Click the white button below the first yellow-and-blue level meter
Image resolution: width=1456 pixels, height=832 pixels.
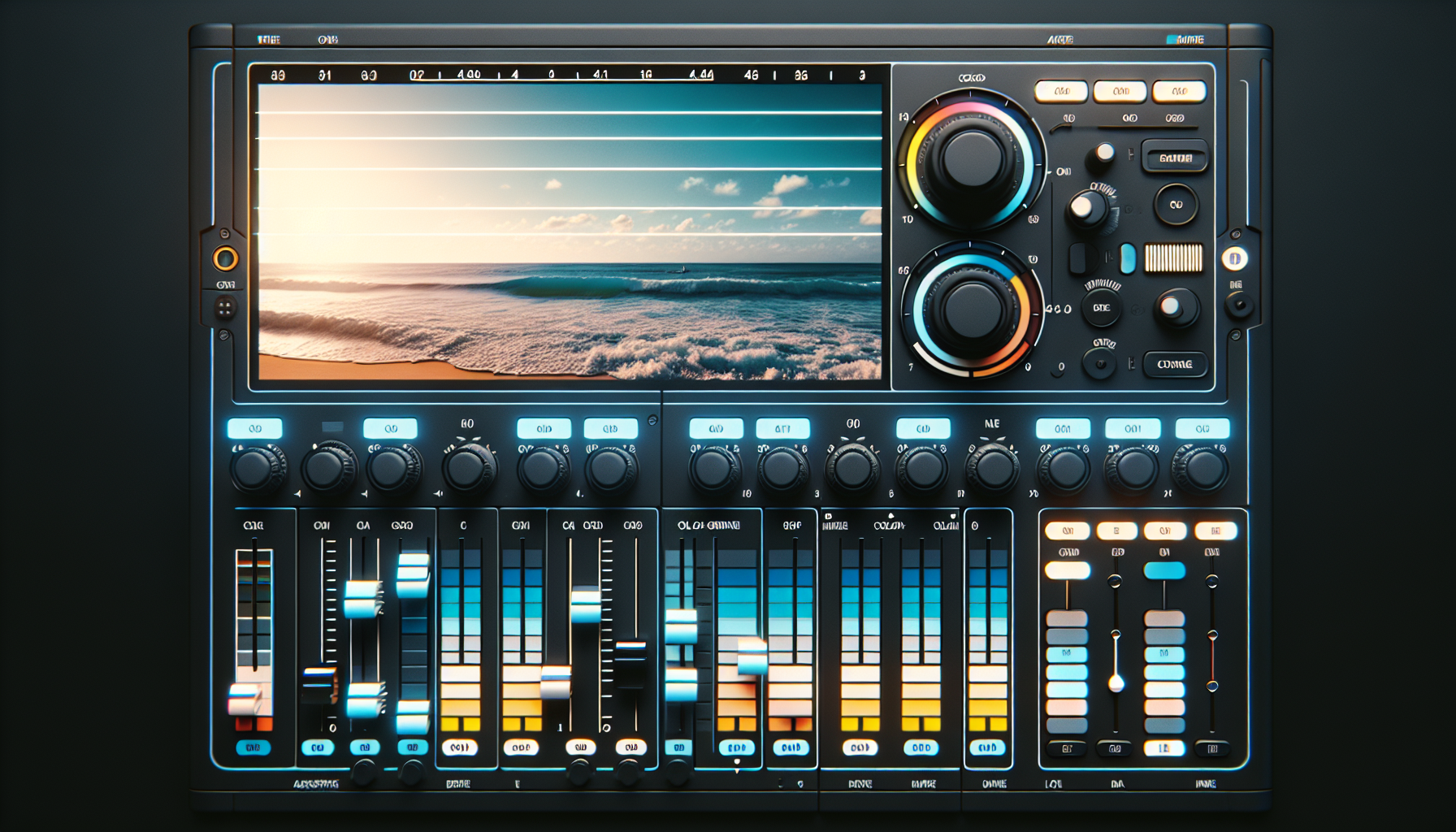tap(459, 747)
